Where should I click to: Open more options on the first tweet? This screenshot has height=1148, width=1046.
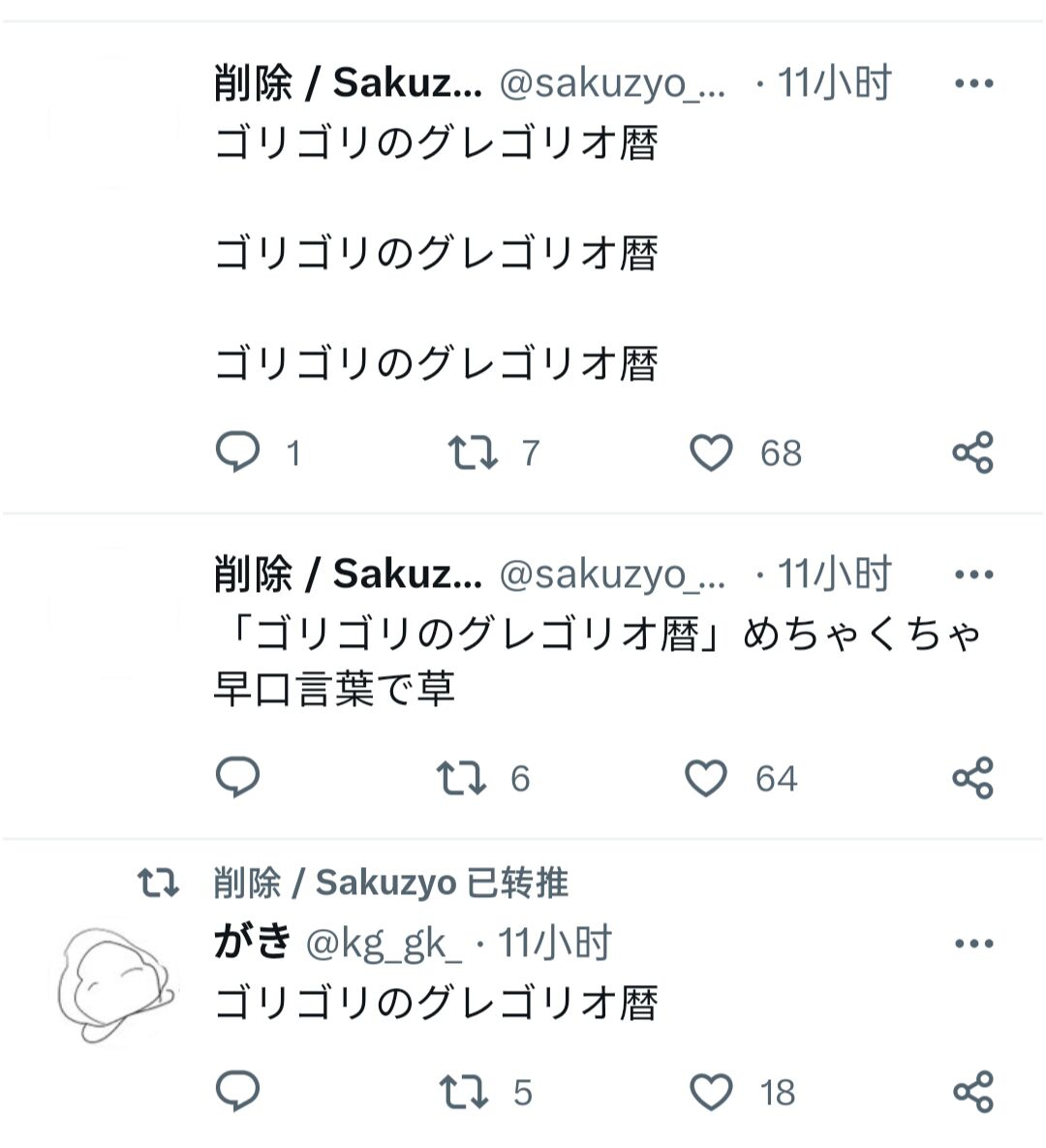pos(973,84)
